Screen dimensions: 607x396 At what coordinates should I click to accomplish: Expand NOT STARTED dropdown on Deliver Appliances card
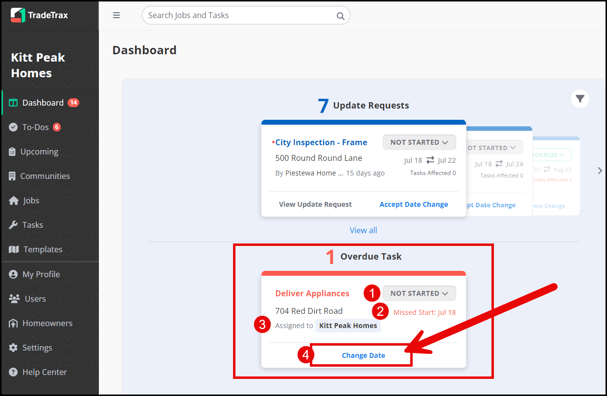[x=419, y=293]
